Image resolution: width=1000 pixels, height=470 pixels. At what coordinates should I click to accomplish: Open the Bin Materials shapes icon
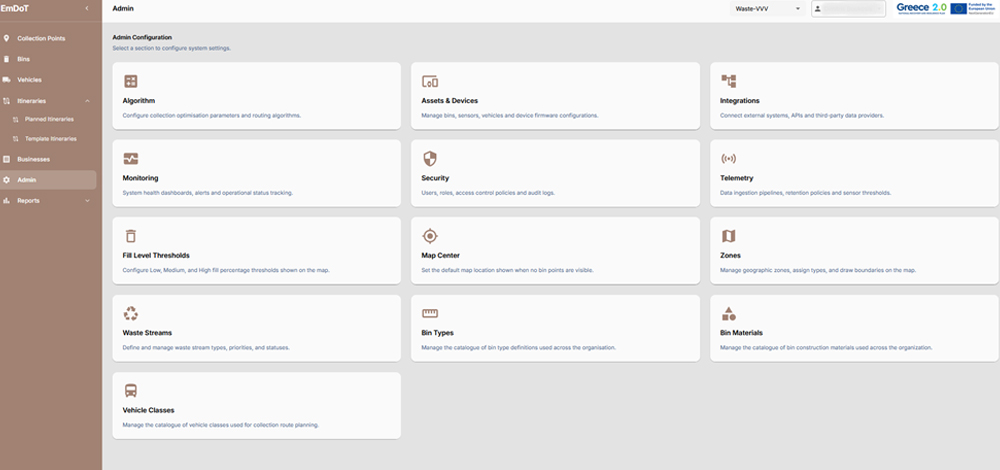coord(728,314)
